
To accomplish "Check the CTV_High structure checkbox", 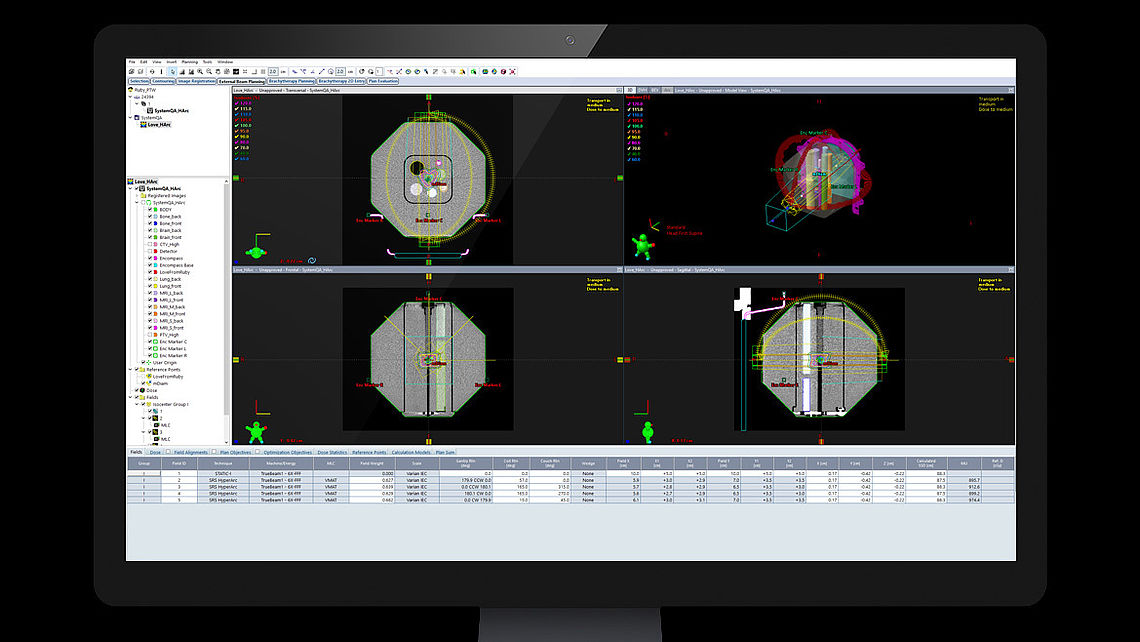I will tap(150, 242).
